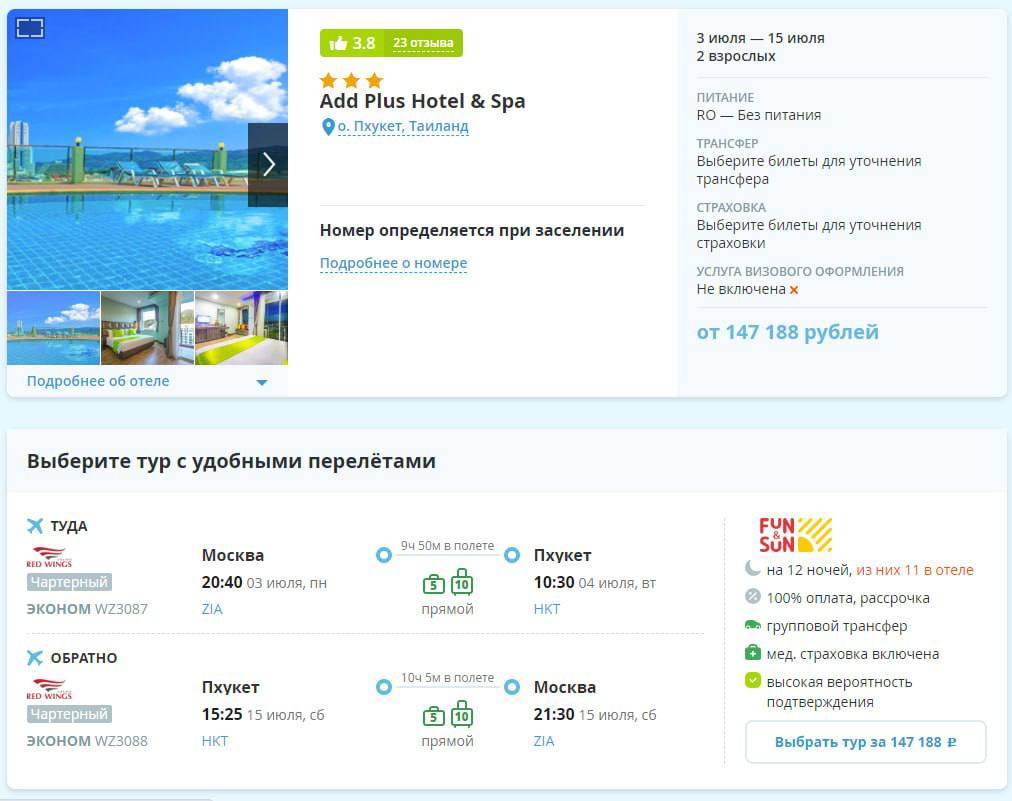
Task: Open 'Подробнее о номере' room details
Action: tap(393, 263)
